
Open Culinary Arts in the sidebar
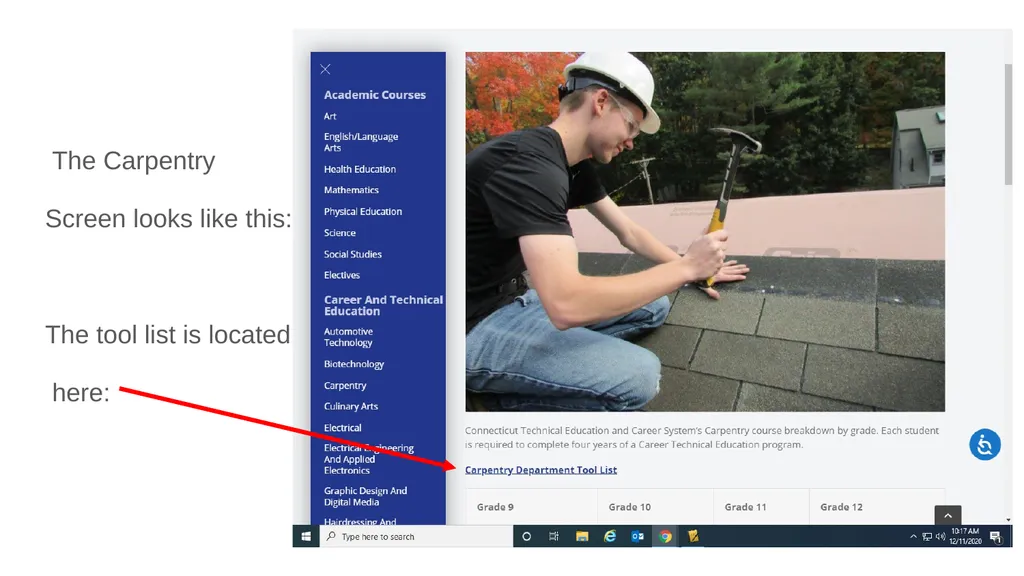click(351, 406)
